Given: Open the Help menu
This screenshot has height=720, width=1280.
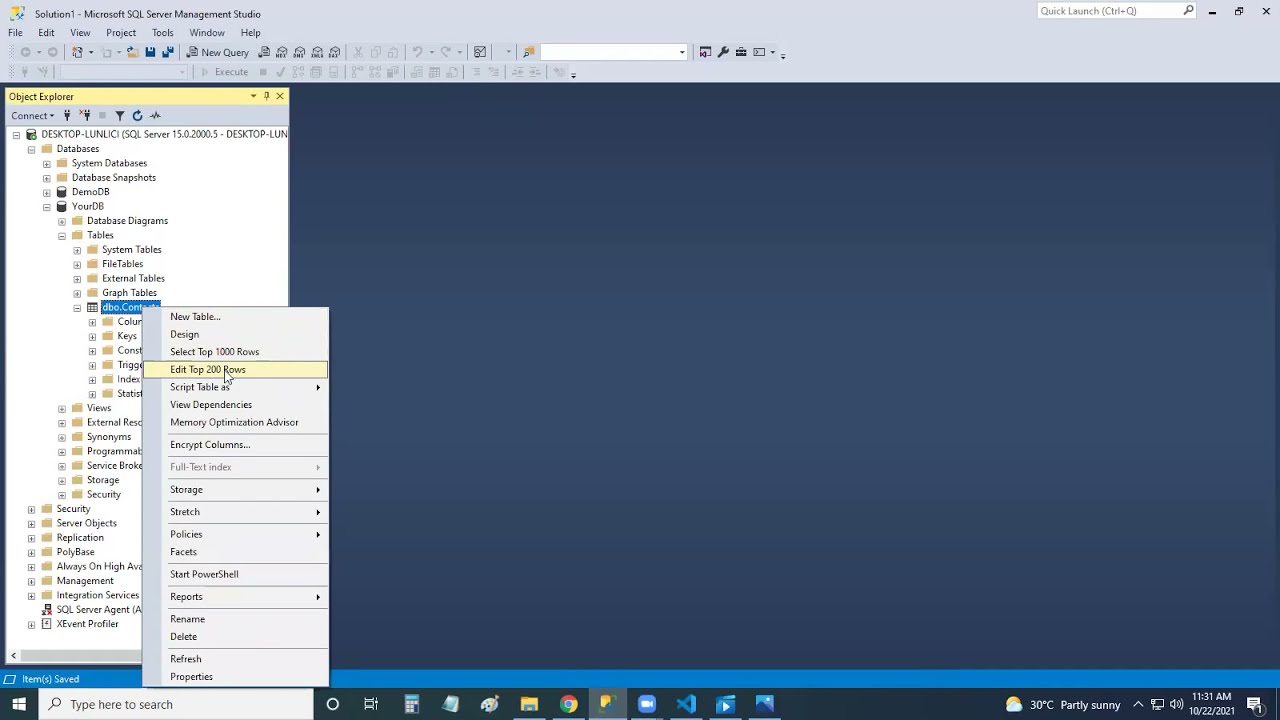Looking at the screenshot, I should (250, 32).
